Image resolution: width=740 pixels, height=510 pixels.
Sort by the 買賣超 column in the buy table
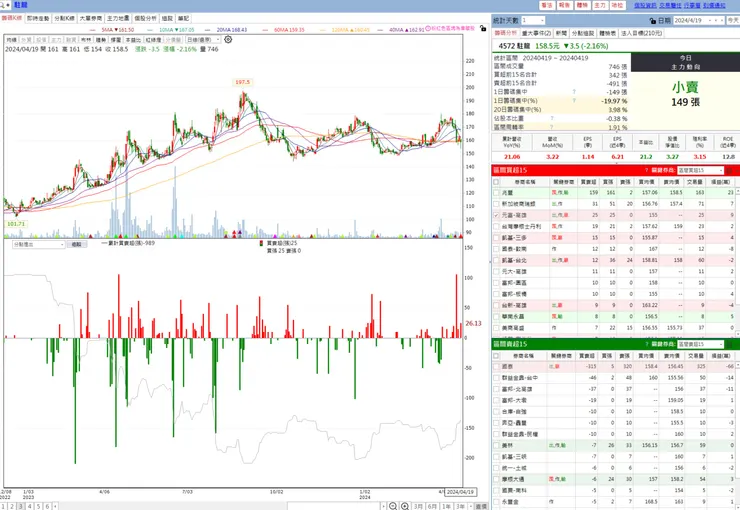click(588, 182)
